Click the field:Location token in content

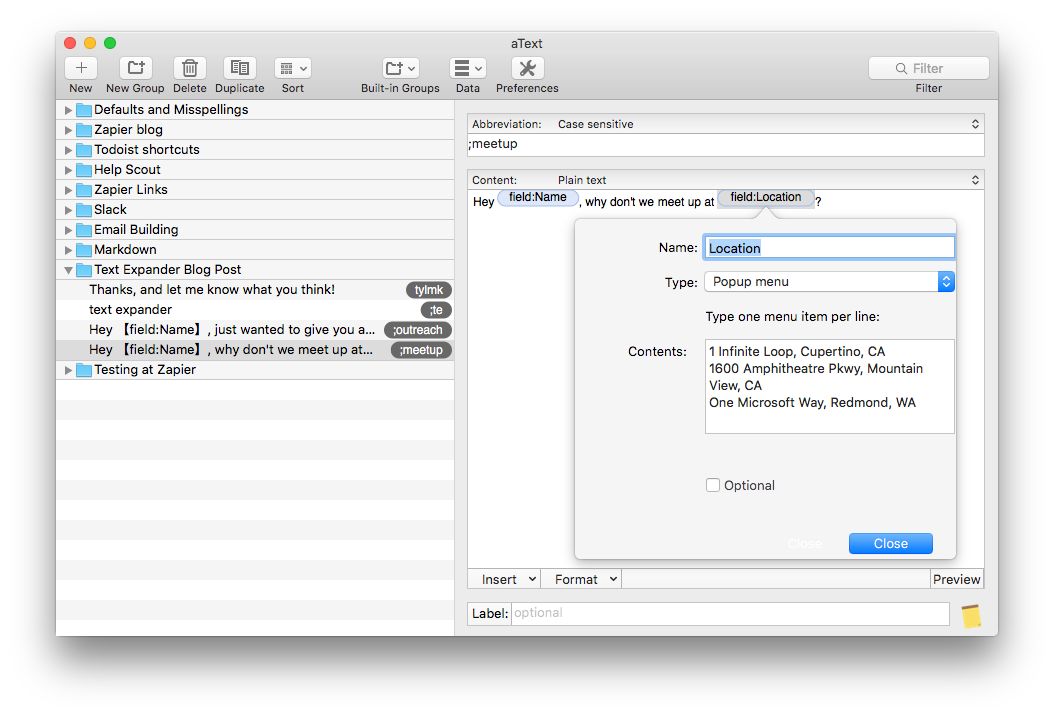pyautogui.click(x=766, y=198)
